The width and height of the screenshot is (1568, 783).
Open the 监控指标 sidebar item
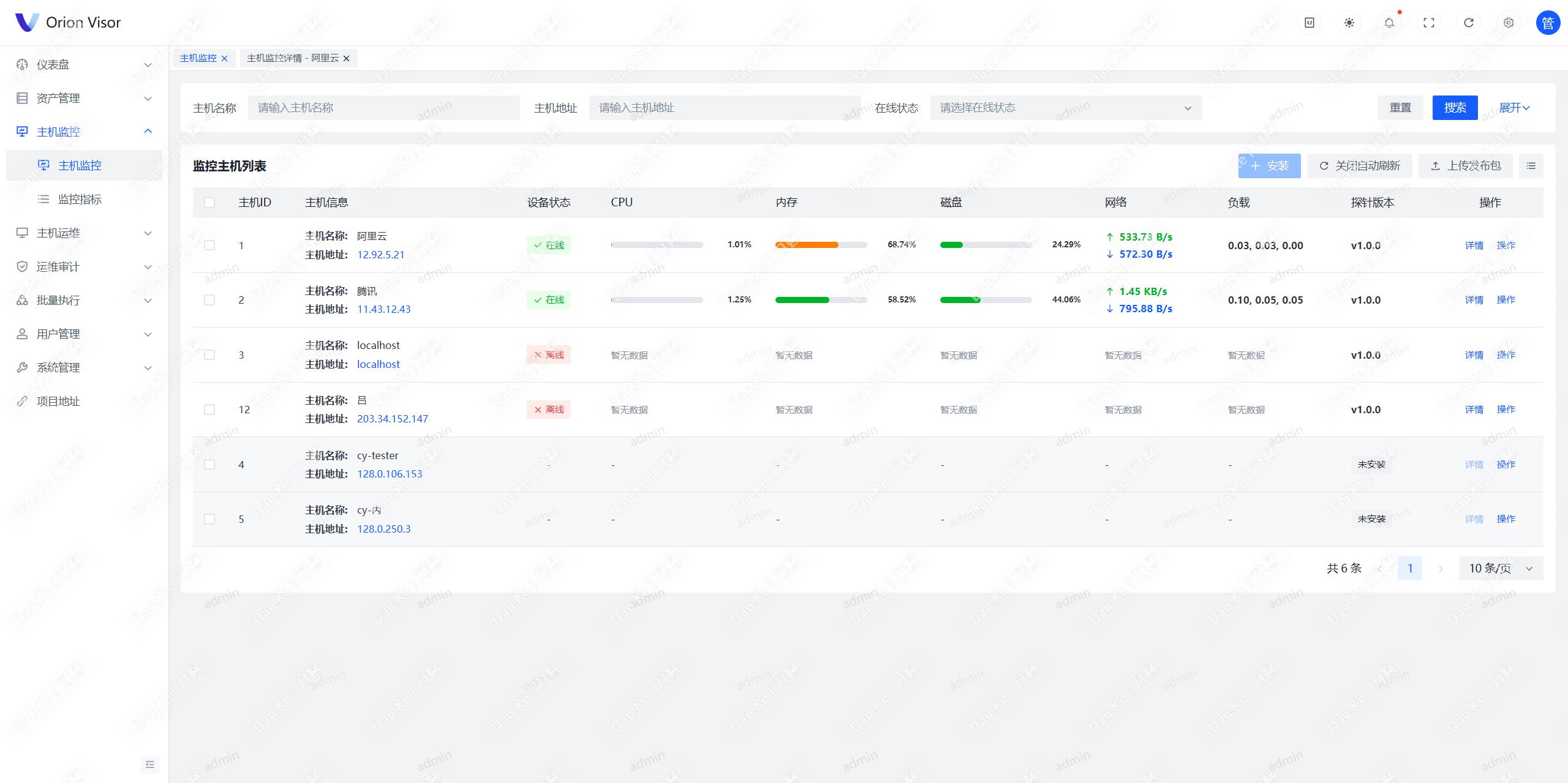pos(80,199)
